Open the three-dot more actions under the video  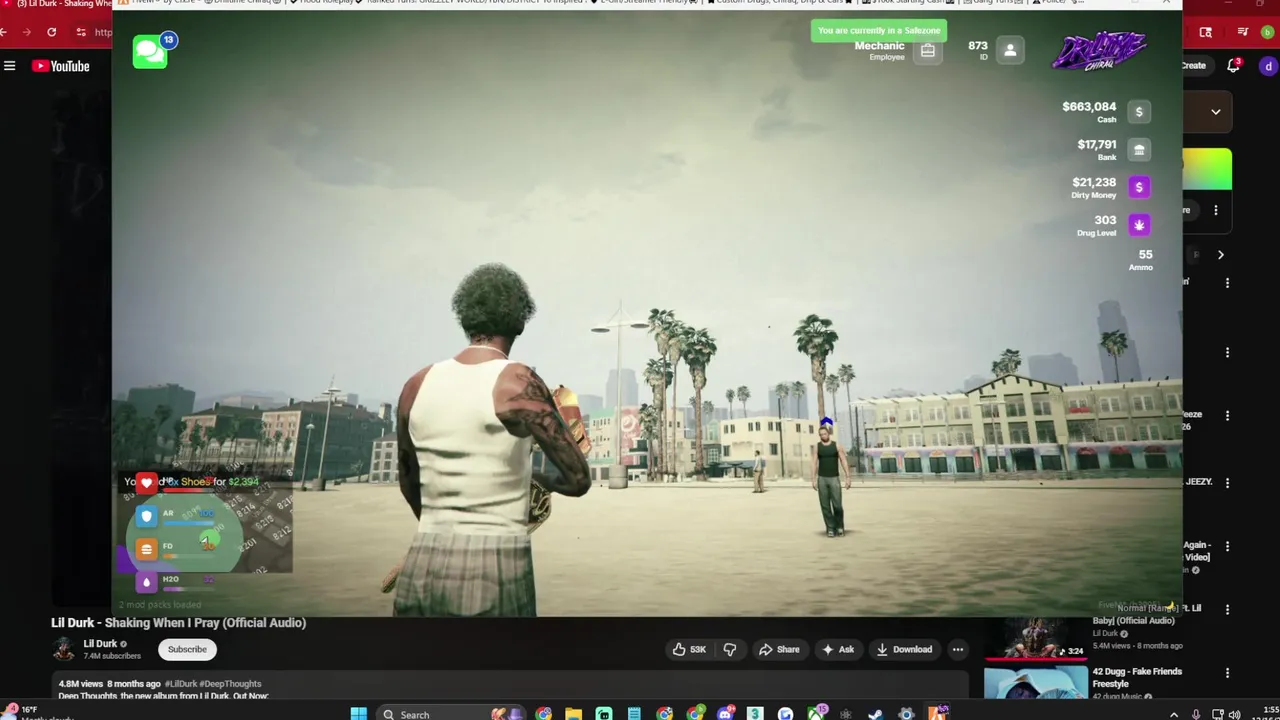click(958, 650)
